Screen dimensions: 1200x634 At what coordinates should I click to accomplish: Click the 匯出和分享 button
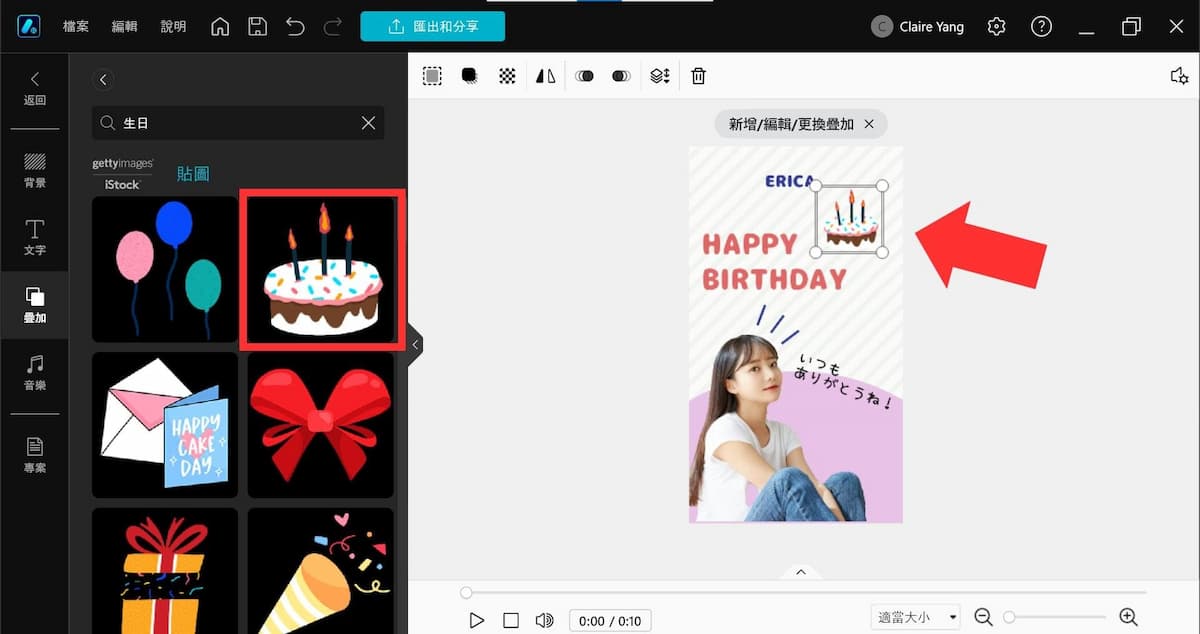[432, 26]
